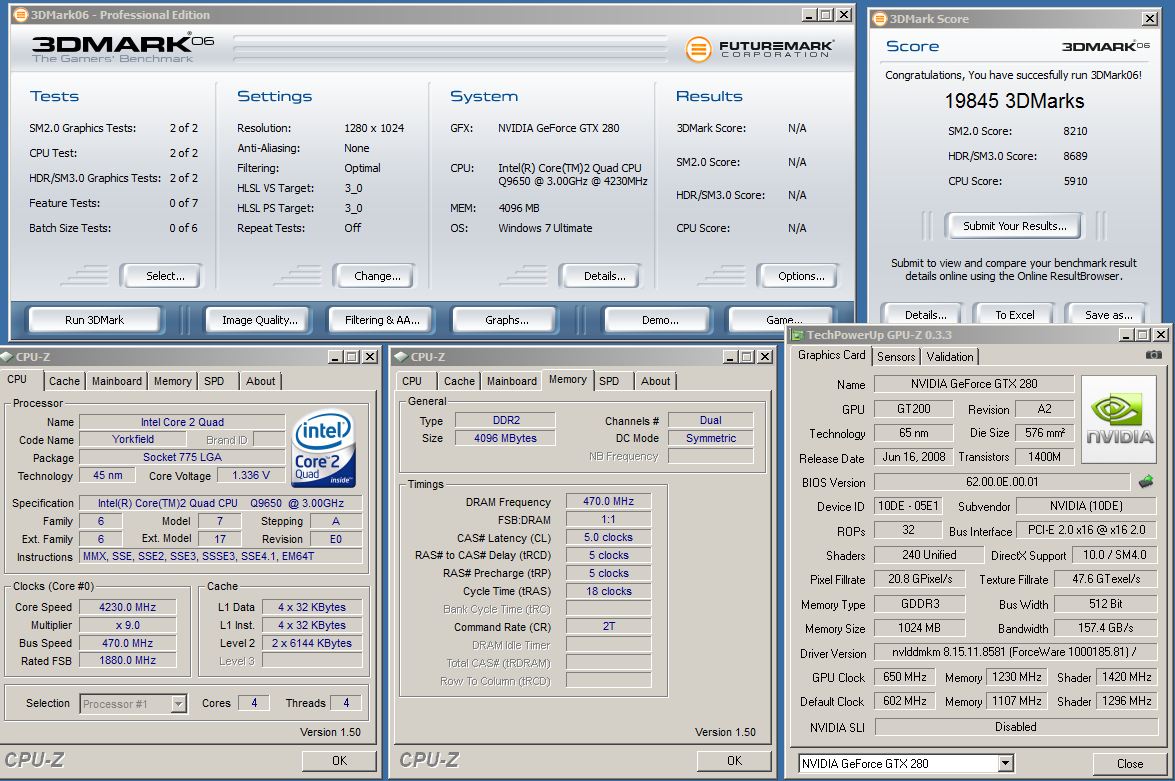Screen dimensions: 1175x781
Task: Click the Intel Core 2 Quad badge
Action: point(324,449)
